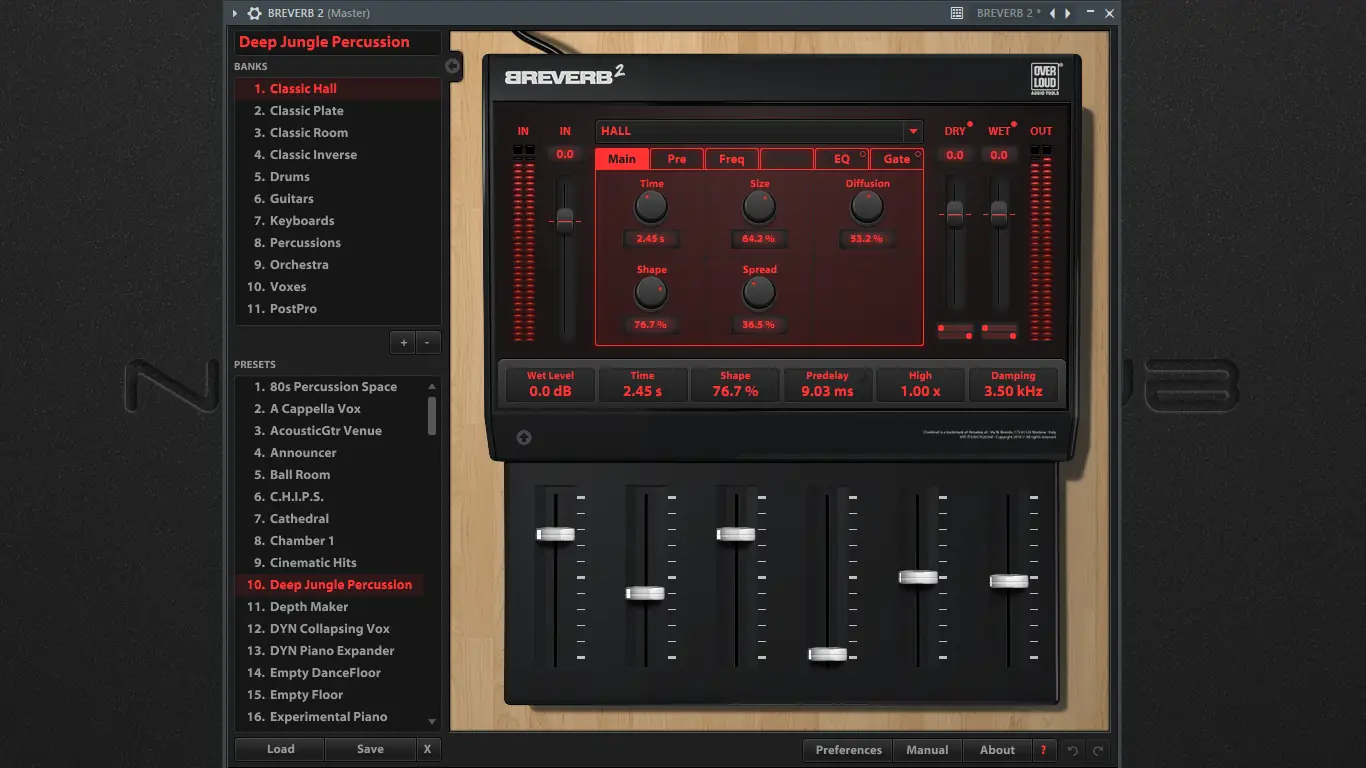Click the Save button

pos(370,749)
